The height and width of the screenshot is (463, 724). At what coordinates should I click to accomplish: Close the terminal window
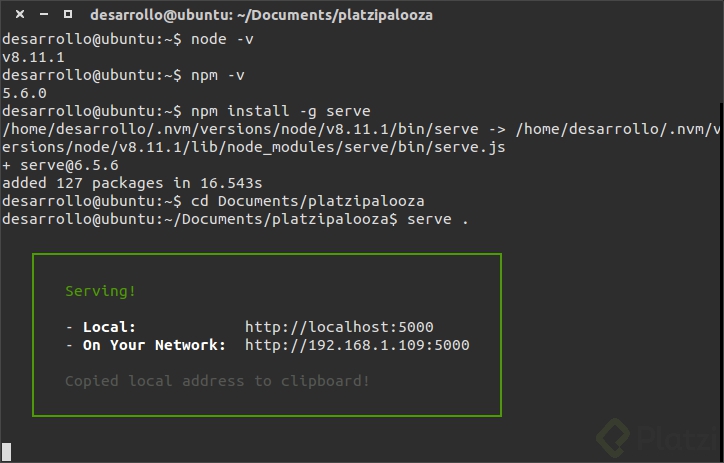[20, 15]
